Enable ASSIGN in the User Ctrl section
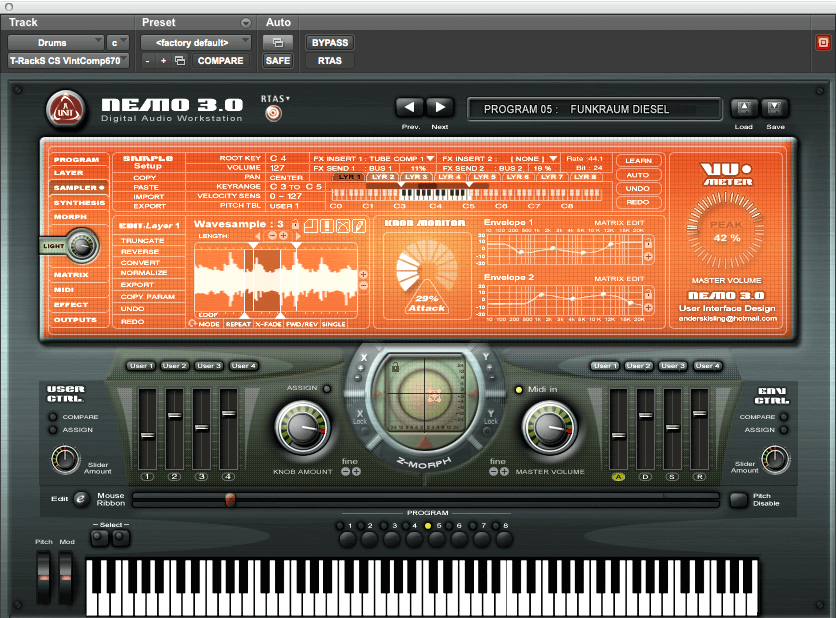Viewport: 836px width, 618px height. [53, 430]
